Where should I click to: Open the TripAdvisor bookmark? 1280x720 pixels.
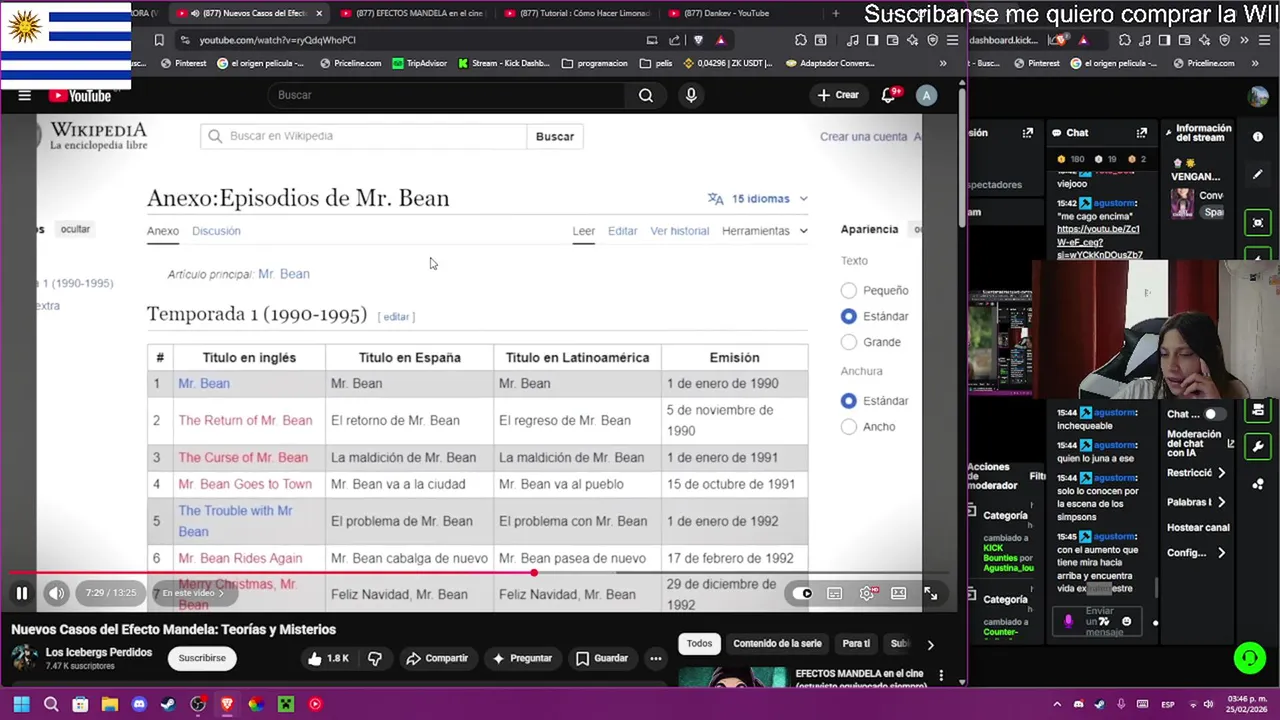pyautogui.click(x=420, y=63)
